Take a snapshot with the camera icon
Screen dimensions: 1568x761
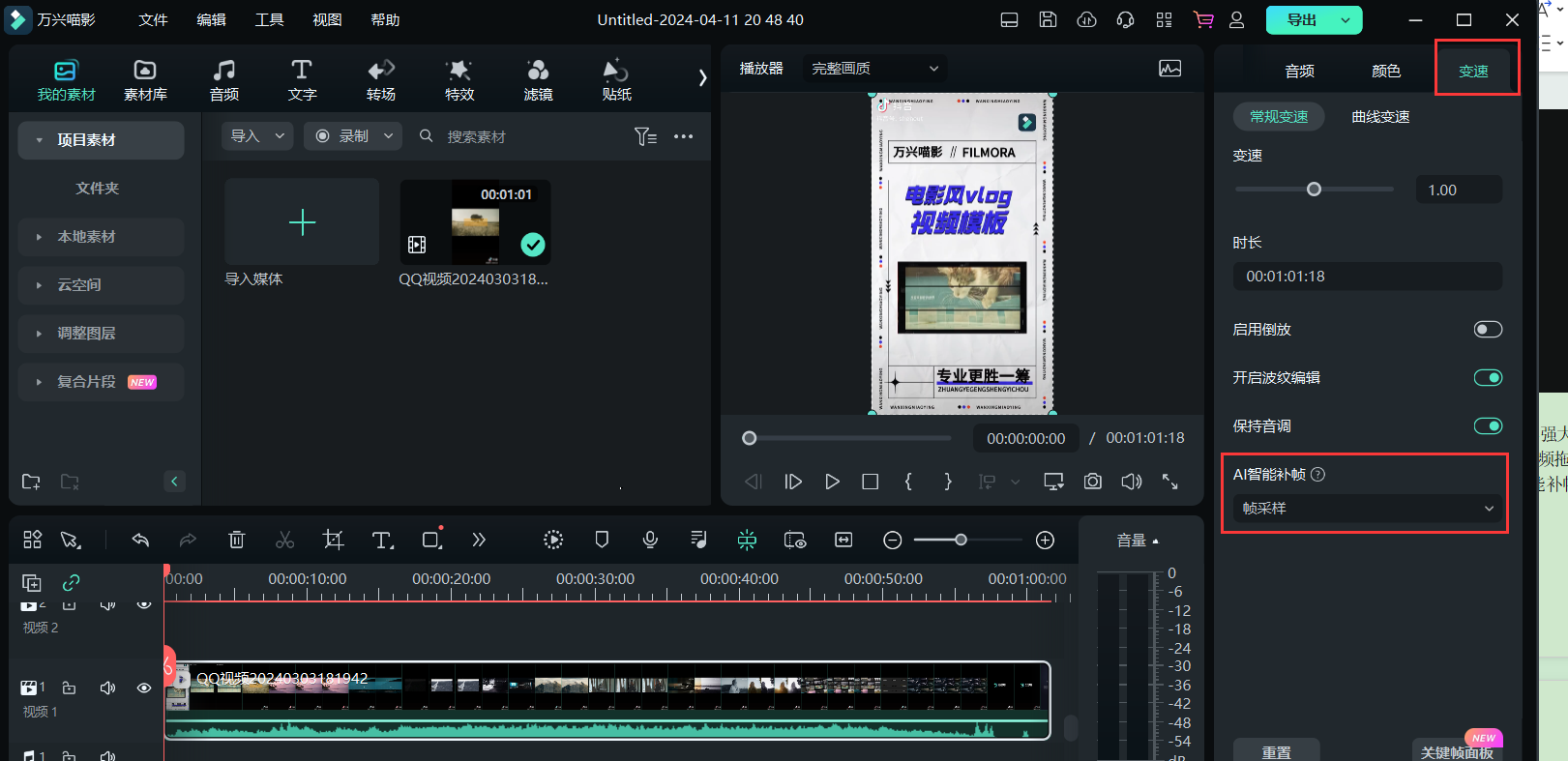[x=1092, y=482]
